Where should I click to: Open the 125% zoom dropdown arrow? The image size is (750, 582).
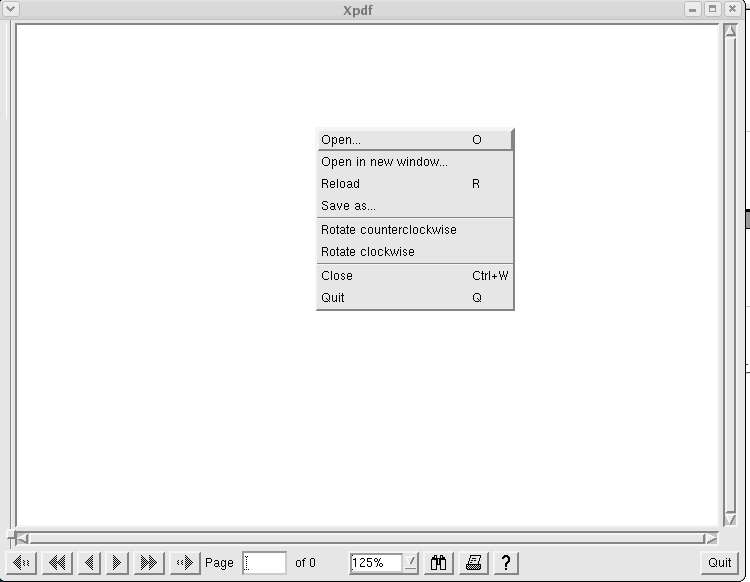click(410, 563)
